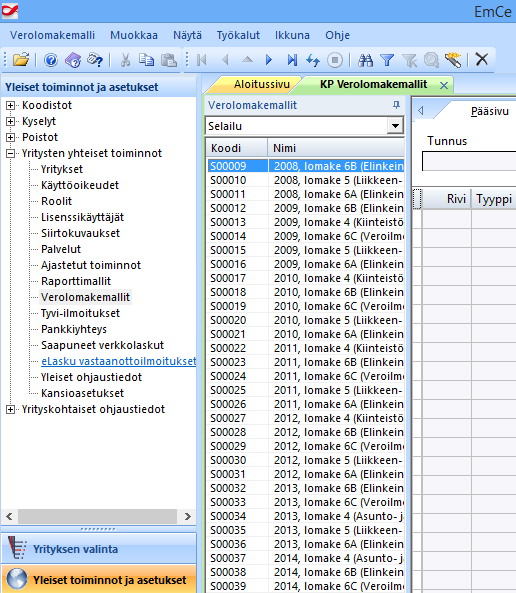516x593 pixels.
Task: Open eLasku vastaanottoilmoitukset link
Action: [x=118, y=361]
